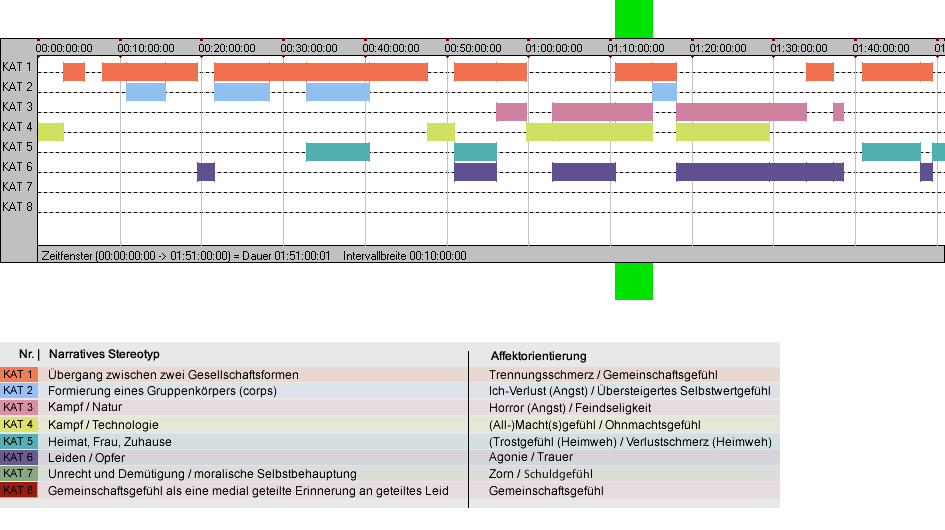Select the KAT 1 timeline row label
The height and width of the screenshot is (530, 945).
click(x=17, y=67)
